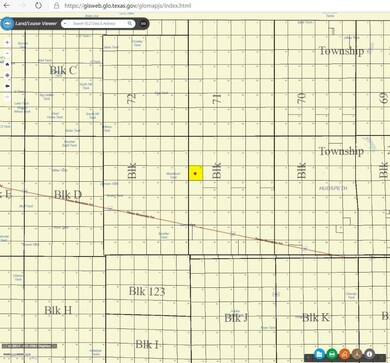Click the Land/Lease Viewer title text
Screen dimensions: 390x363
pyautogui.click(x=36, y=24)
